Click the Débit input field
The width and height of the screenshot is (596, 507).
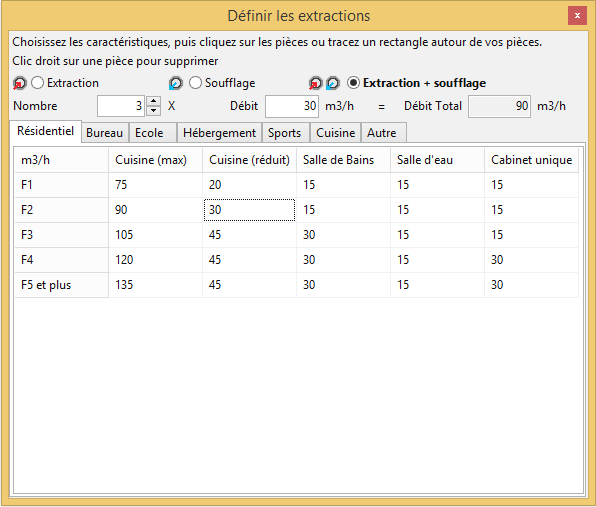[x=292, y=106]
